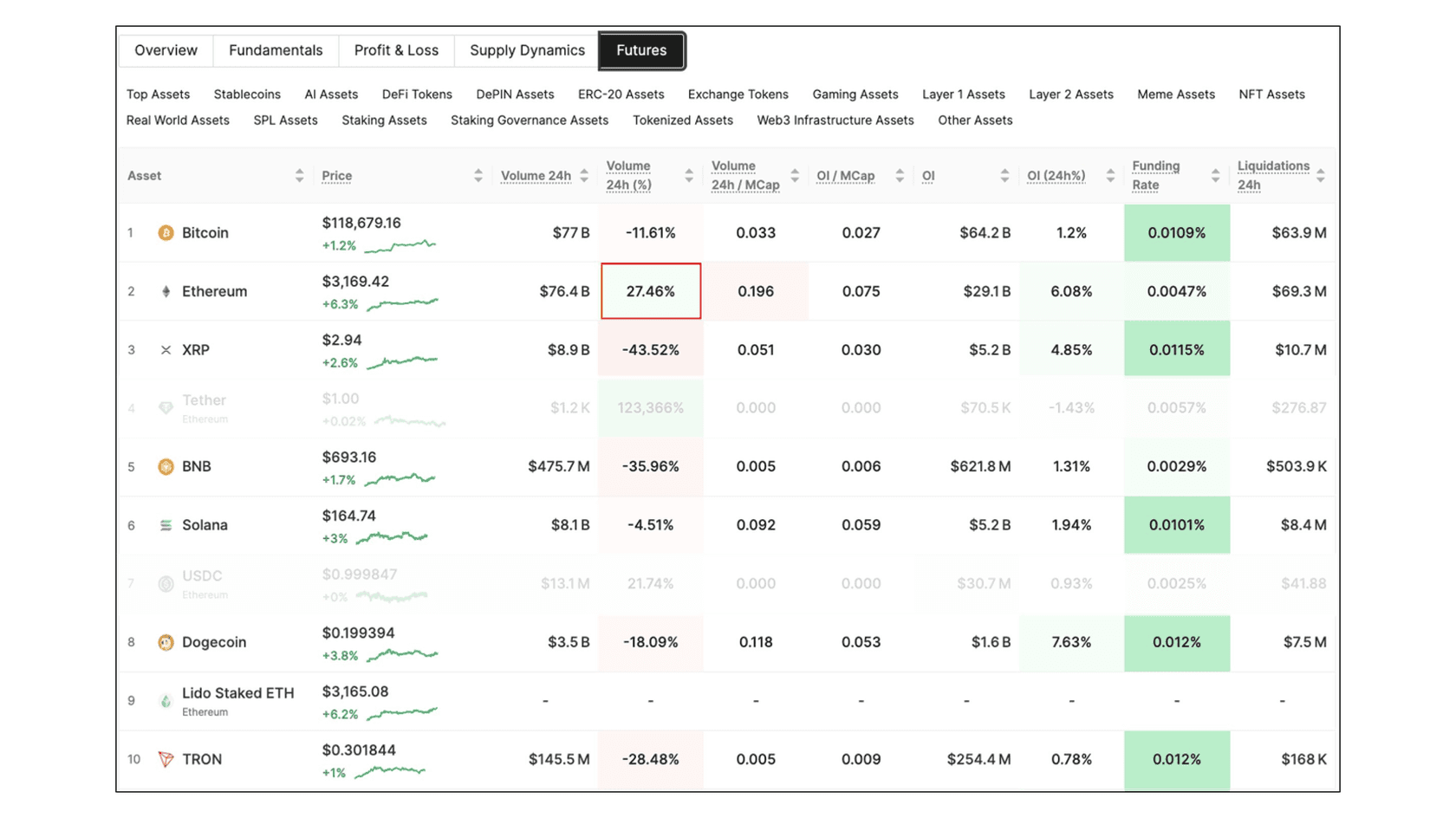Select the Futures tab
1456x818 pixels.
coord(641,50)
